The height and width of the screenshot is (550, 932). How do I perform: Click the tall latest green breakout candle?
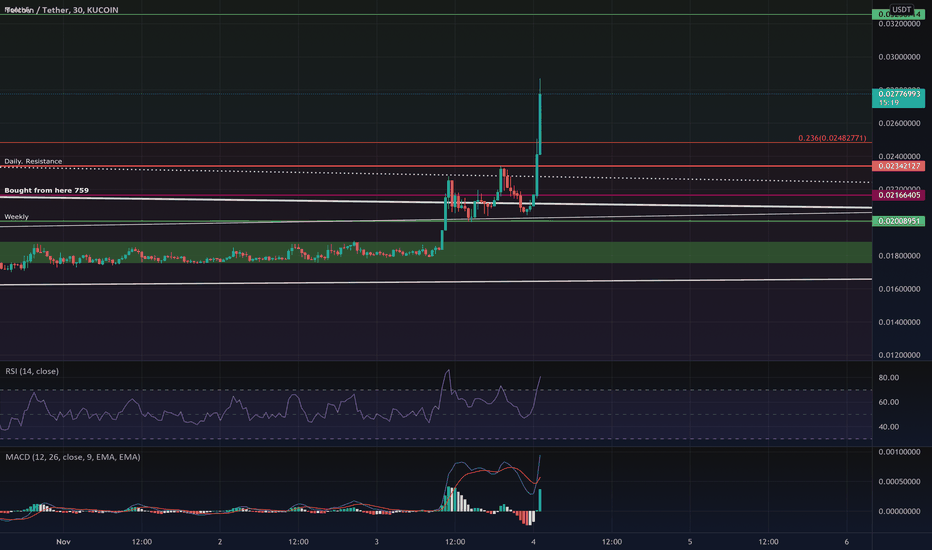tap(540, 122)
